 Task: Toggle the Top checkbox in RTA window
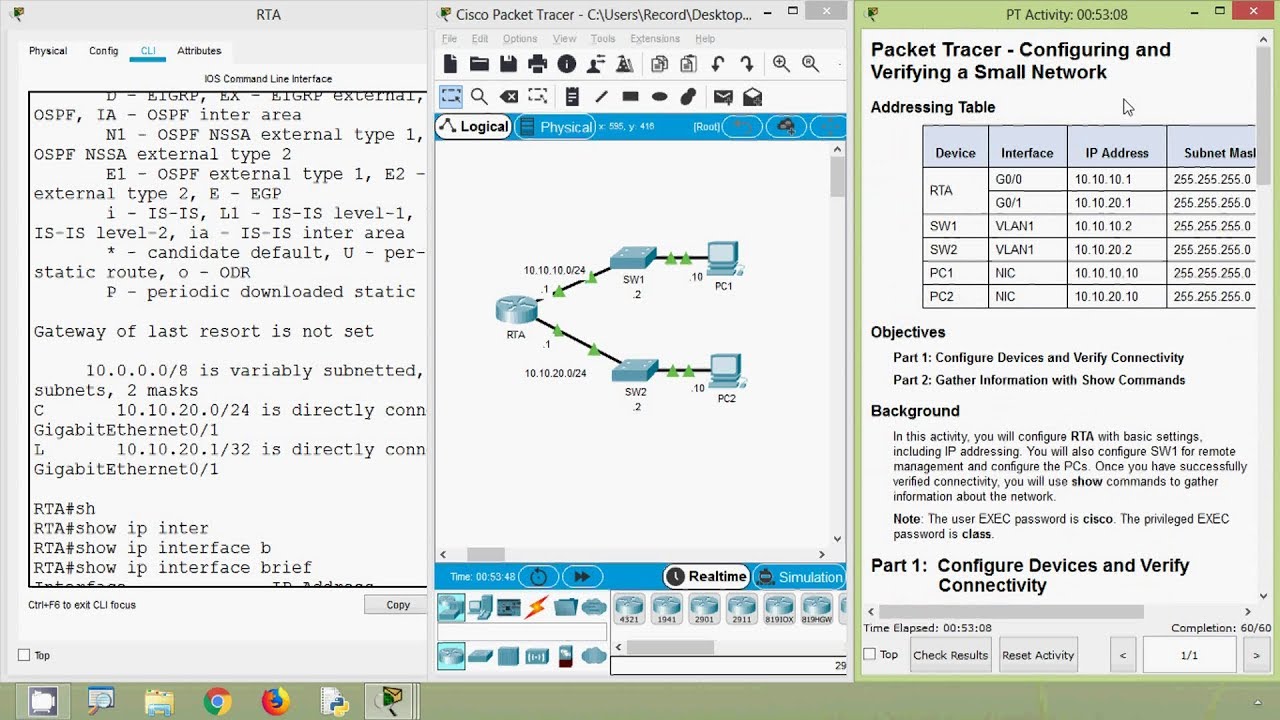(x=24, y=656)
